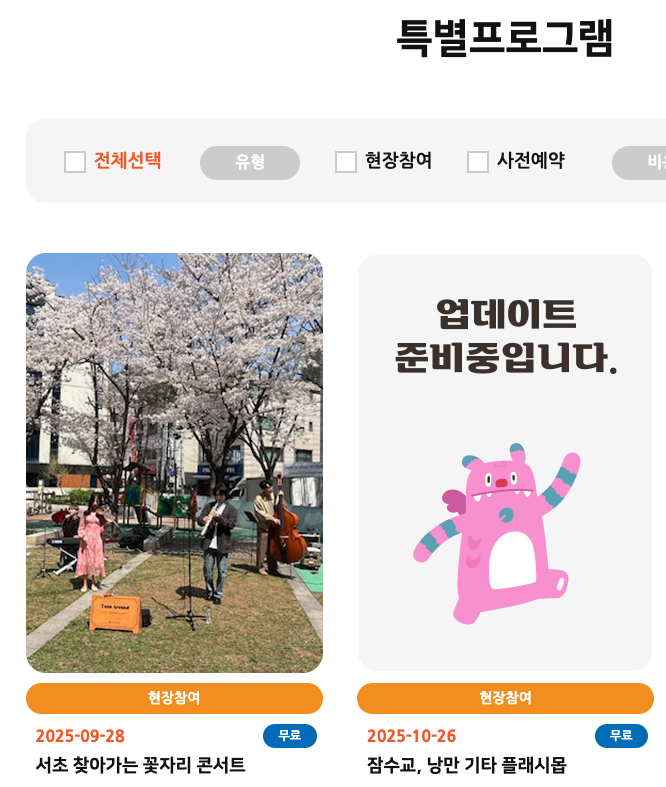Screen dimensions: 666x787
Task: Click the partially visible 비용 pill
Action: 639,163
